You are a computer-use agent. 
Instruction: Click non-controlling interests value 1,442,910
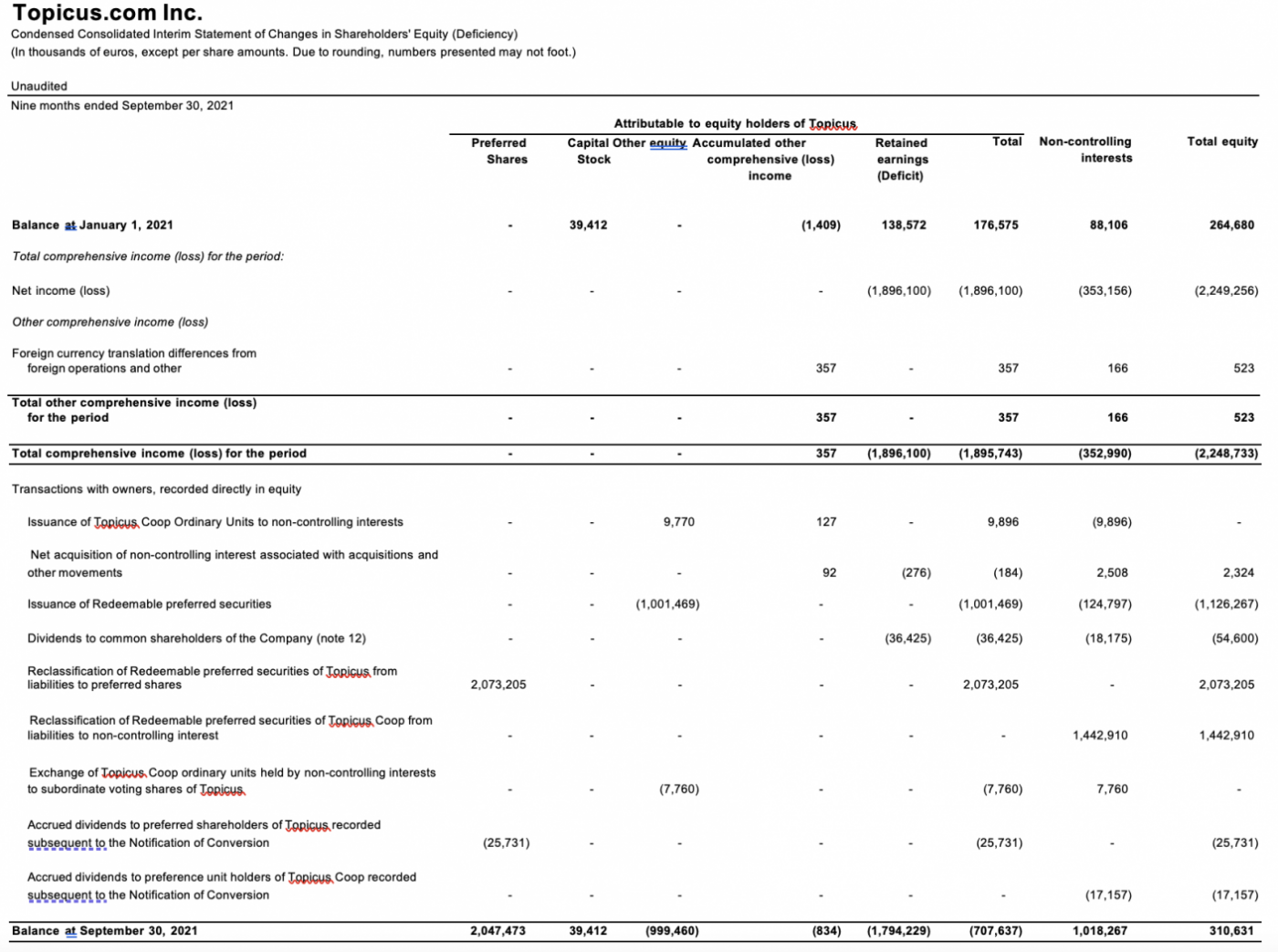[x=1100, y=735]
